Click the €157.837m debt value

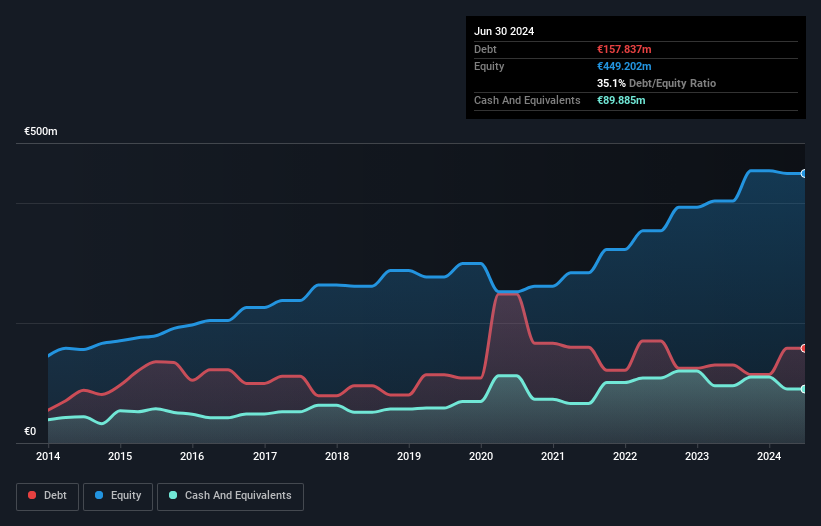624,49
